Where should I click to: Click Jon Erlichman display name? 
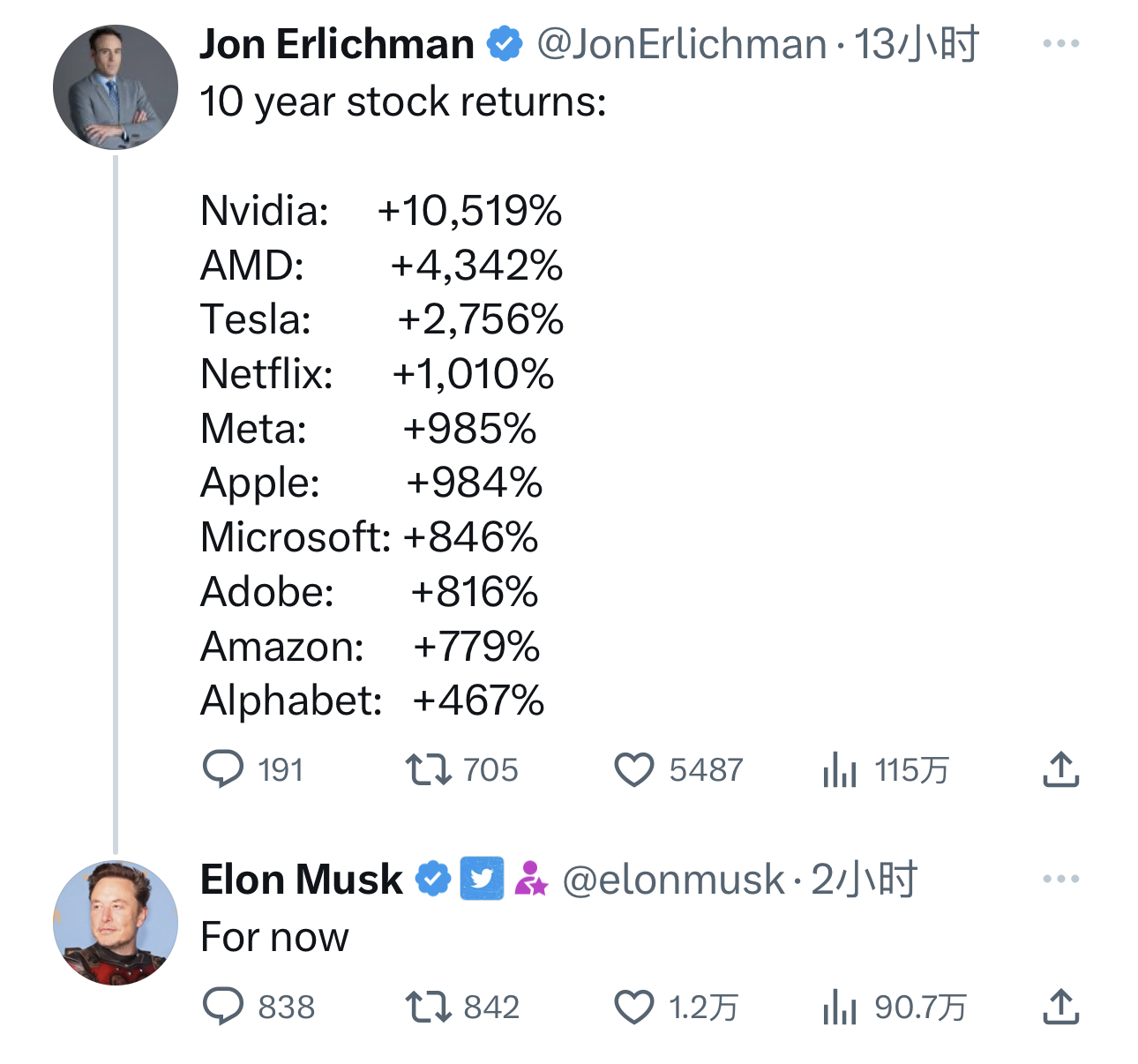337,44
